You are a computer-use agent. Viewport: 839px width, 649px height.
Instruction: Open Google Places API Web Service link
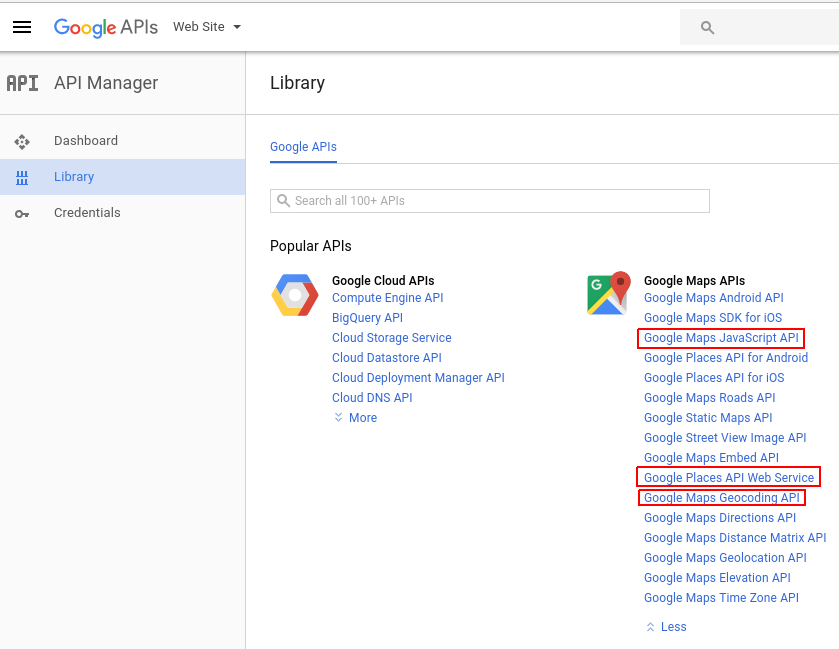728,478
